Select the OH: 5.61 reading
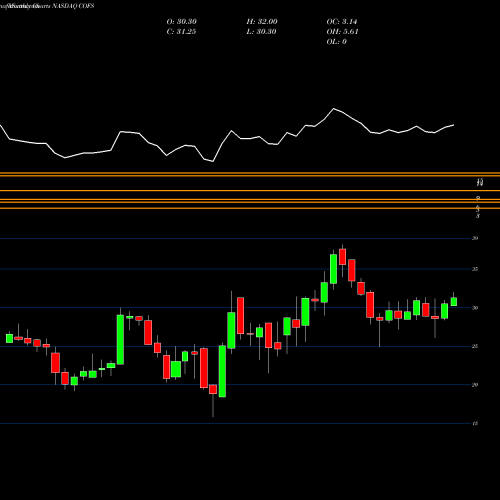Viewport: 500px width, 500px height. (x=342, y=32)
